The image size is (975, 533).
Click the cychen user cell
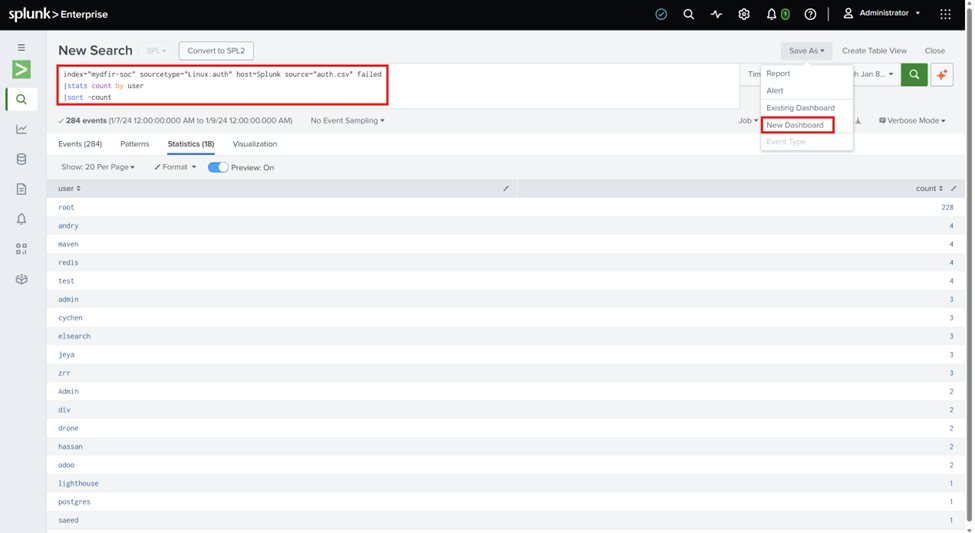pyautogui.click(x=70, y=318)
